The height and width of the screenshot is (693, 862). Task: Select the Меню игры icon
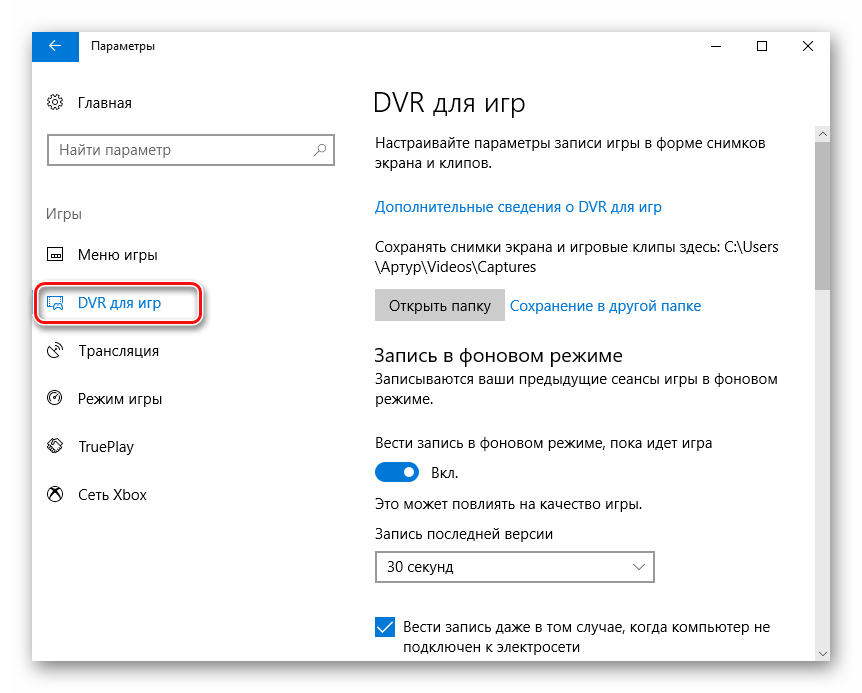(55, 254)
